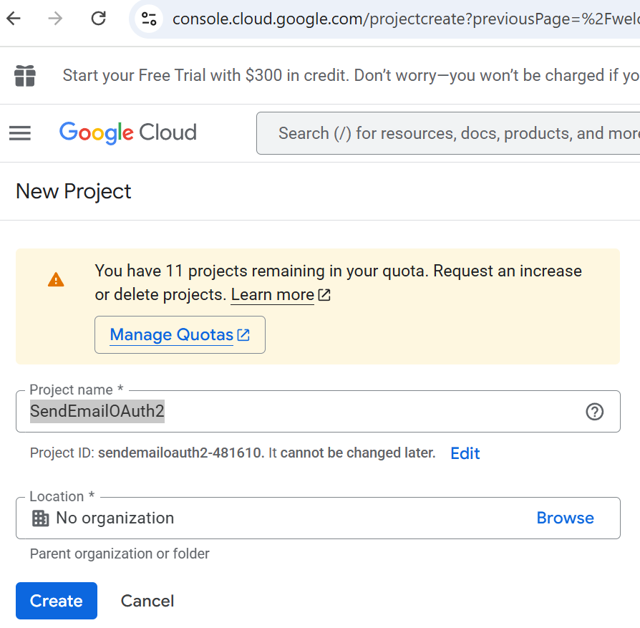This screenshot has height=628, width=640.
Task: Edit the project ID
Action: pos(465,453)
